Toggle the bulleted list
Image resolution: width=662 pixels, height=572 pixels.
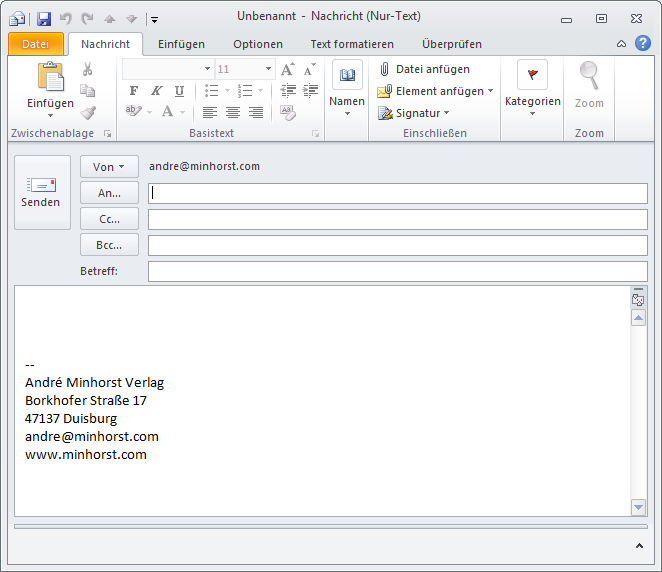click(211, 91)
